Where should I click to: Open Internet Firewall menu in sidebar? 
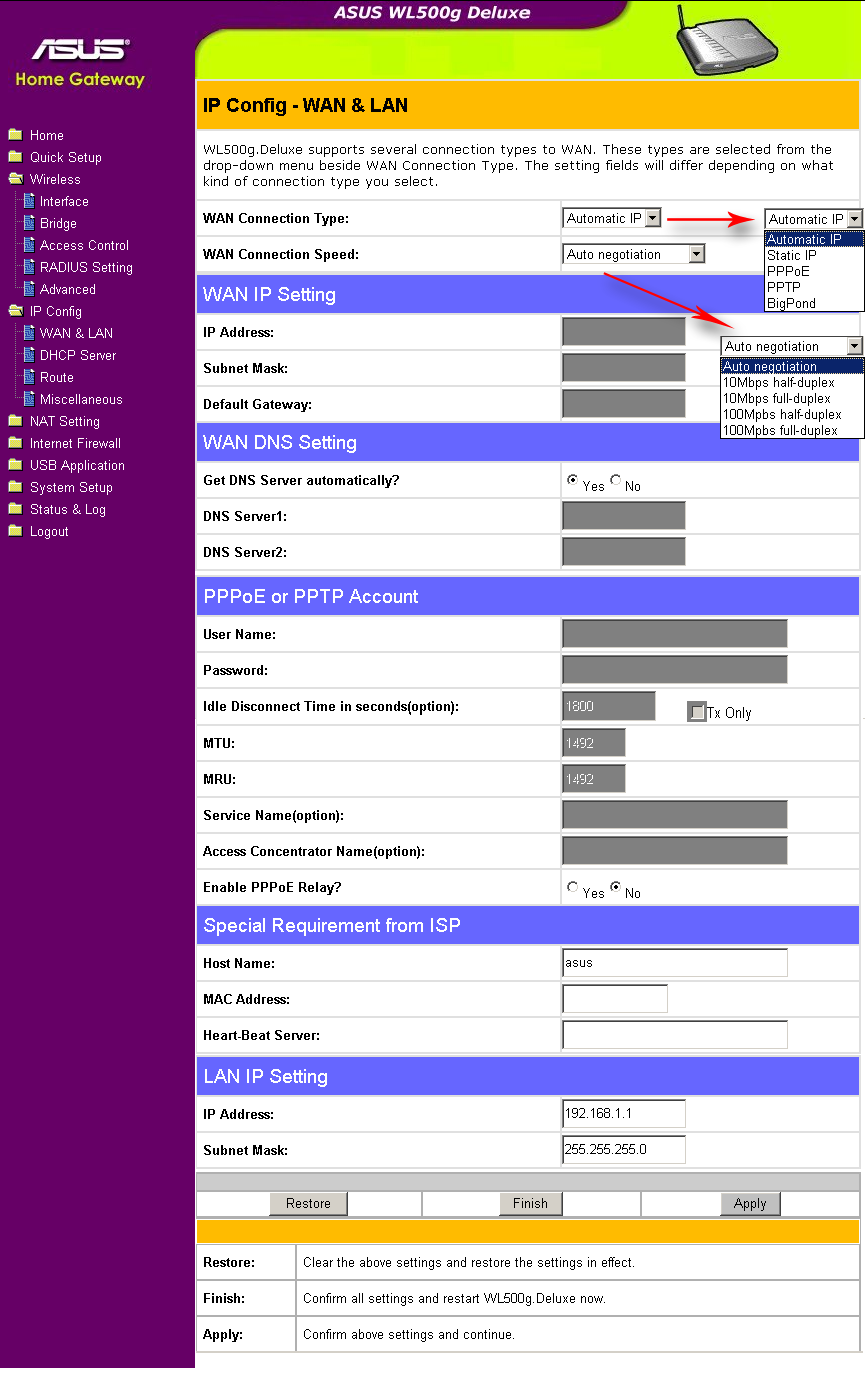[x=75, y=443]
